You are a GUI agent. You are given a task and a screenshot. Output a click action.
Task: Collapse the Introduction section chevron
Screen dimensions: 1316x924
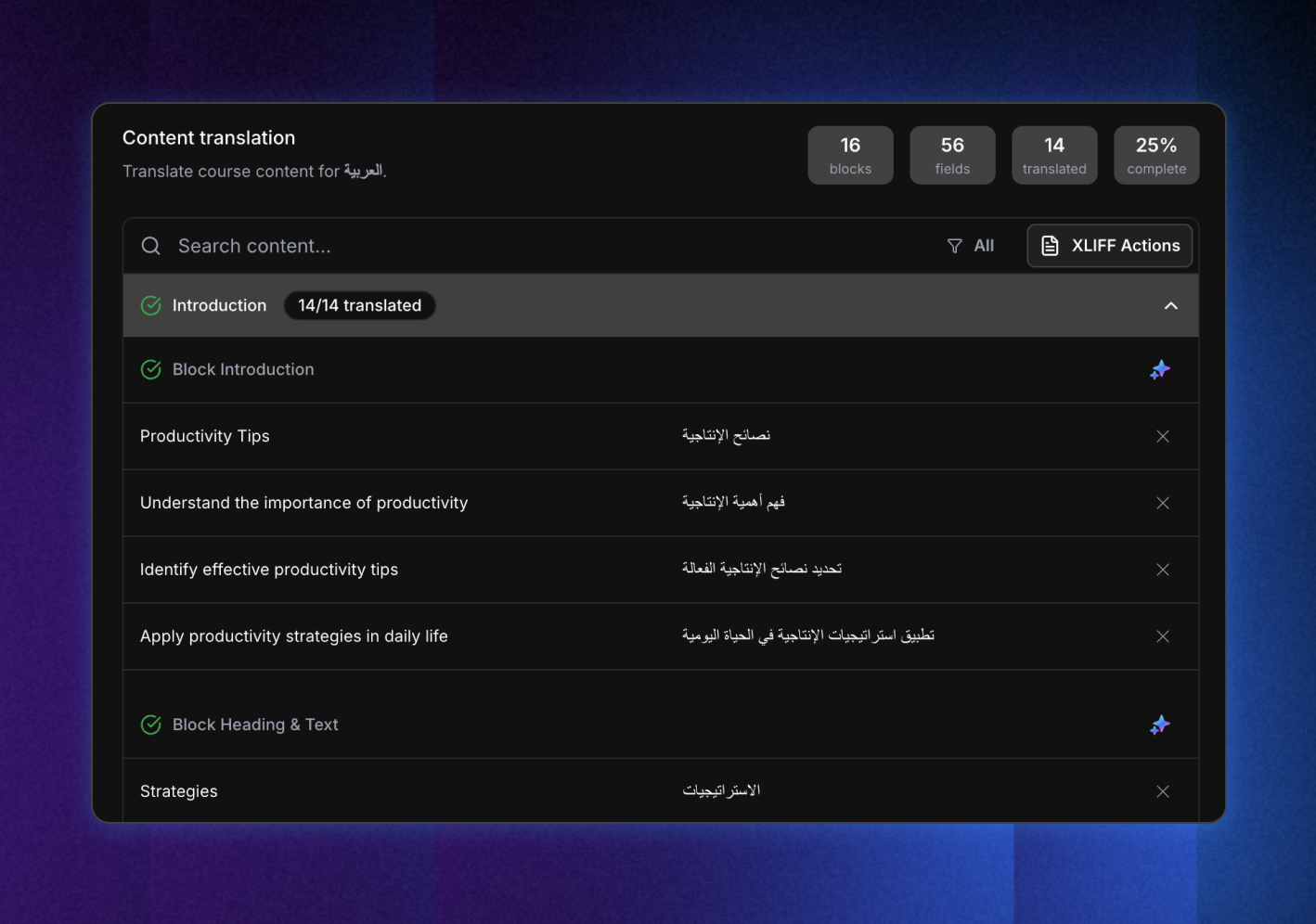tap(1170, 305)
